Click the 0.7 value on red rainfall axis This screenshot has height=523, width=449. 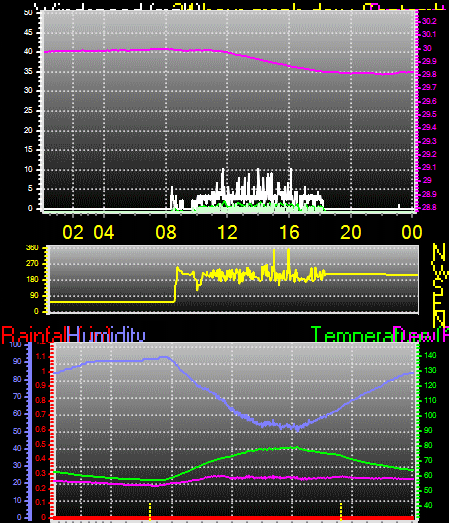41,415
